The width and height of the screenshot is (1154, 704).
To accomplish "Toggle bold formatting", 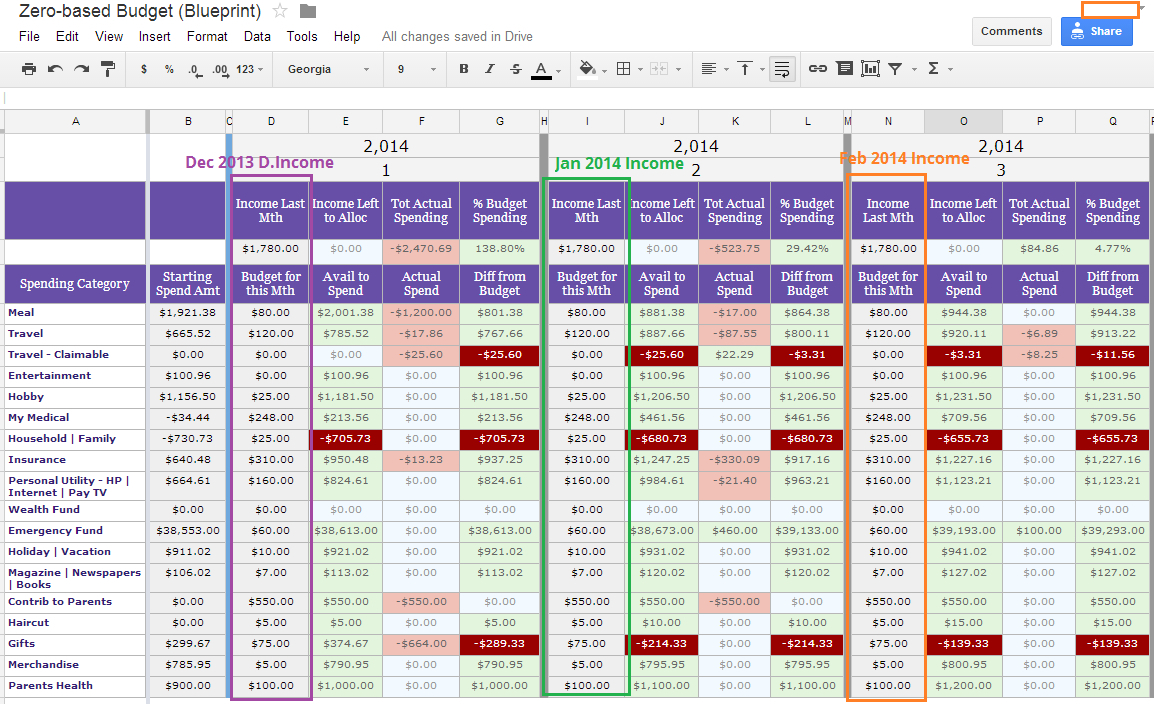I will click(x=464, y=69).
